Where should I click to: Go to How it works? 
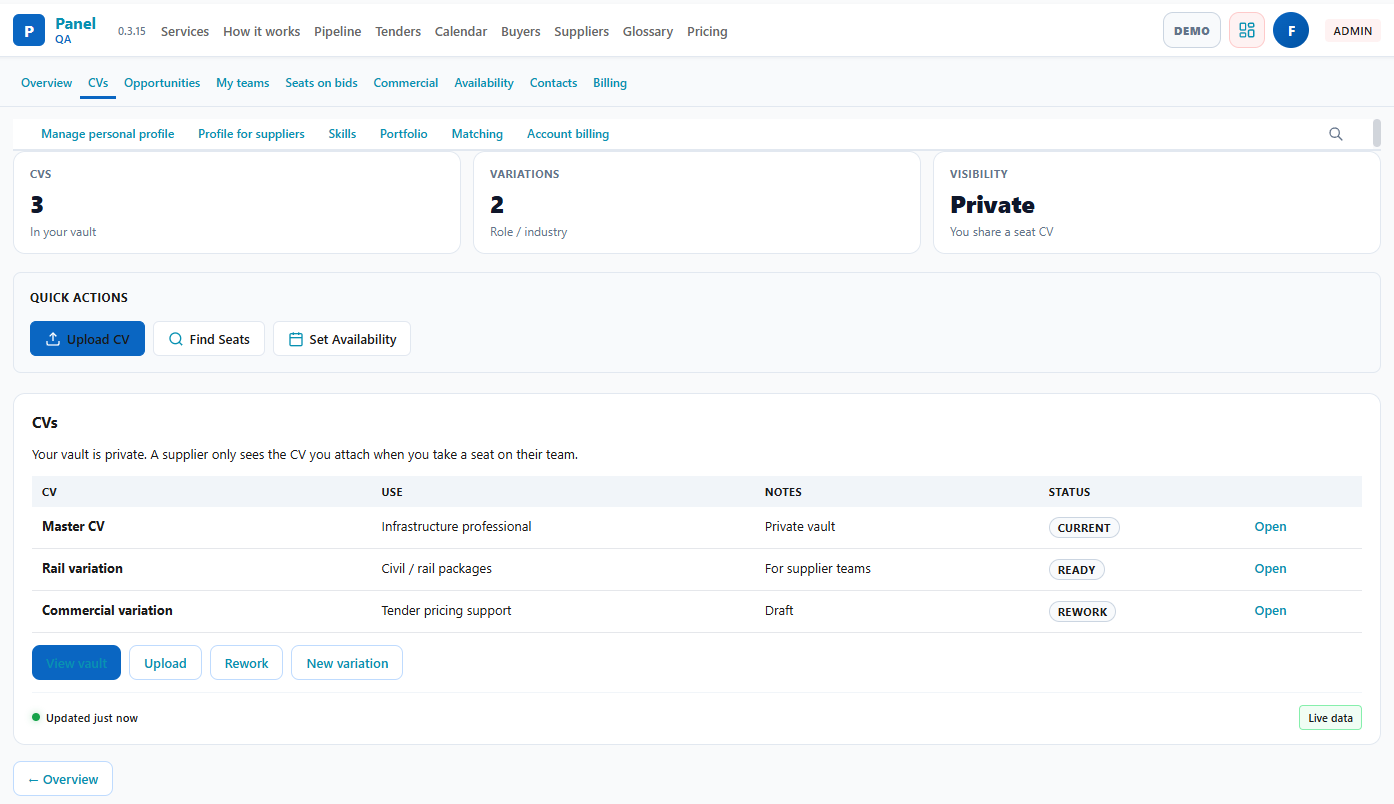[262, 32]
